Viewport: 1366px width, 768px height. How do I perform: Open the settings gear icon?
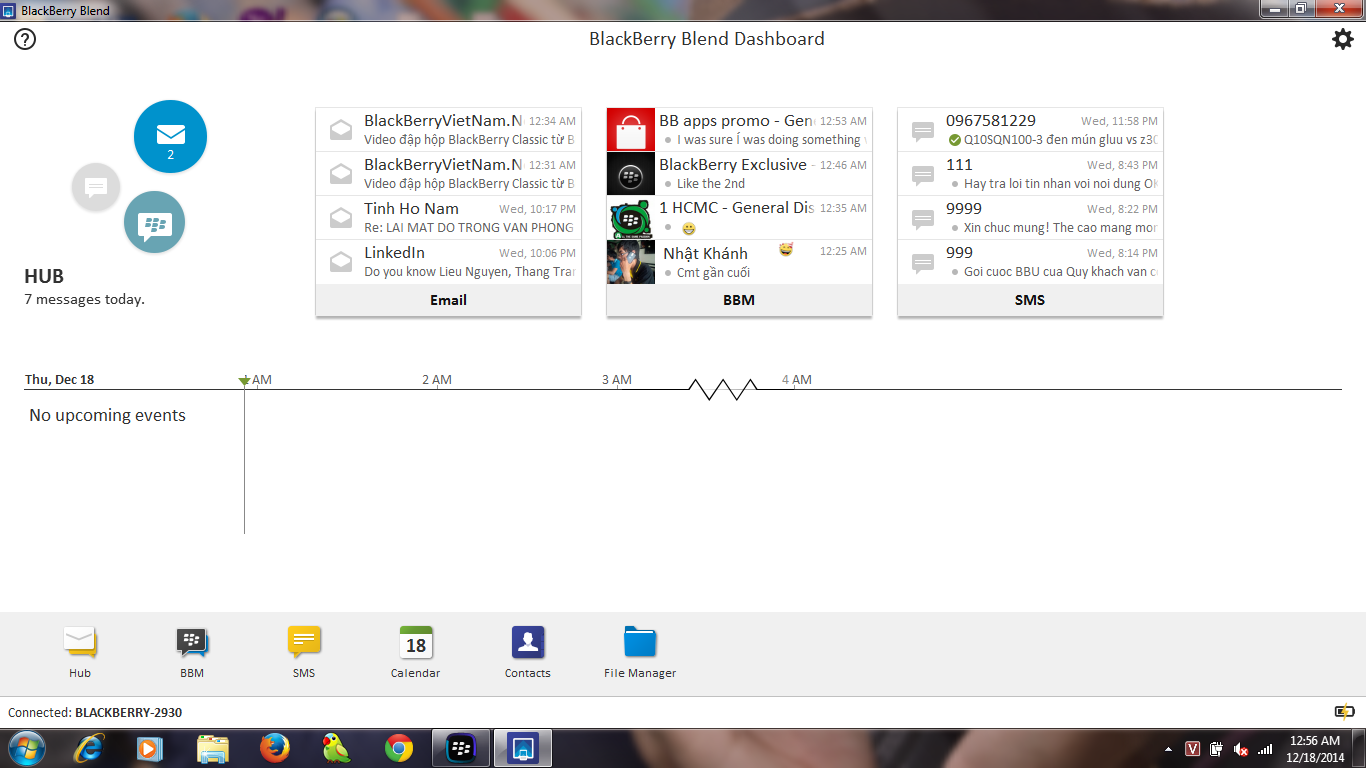(x=1342, y=39)
